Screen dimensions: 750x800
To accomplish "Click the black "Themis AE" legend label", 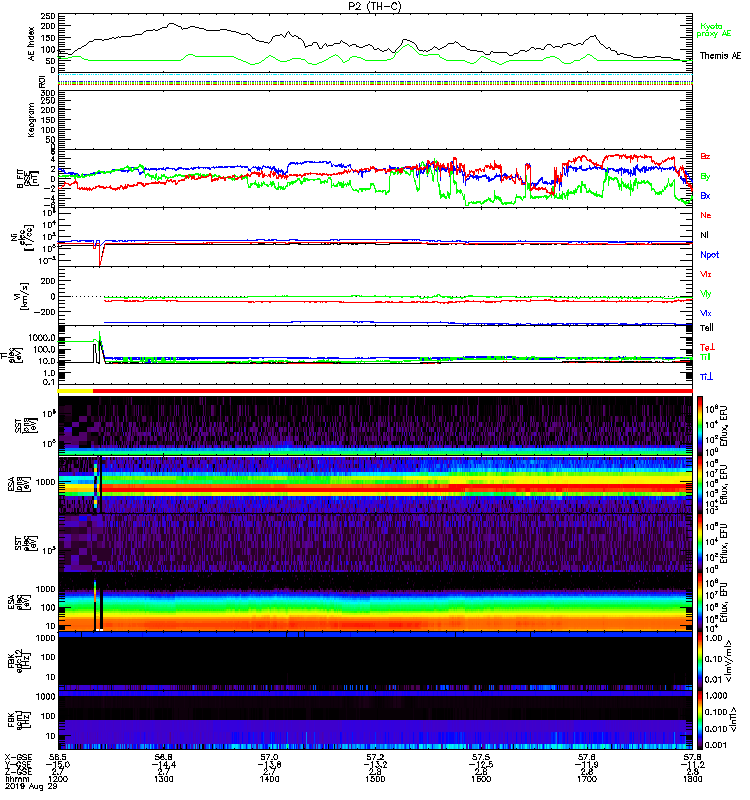I will [x=720, y=56].
